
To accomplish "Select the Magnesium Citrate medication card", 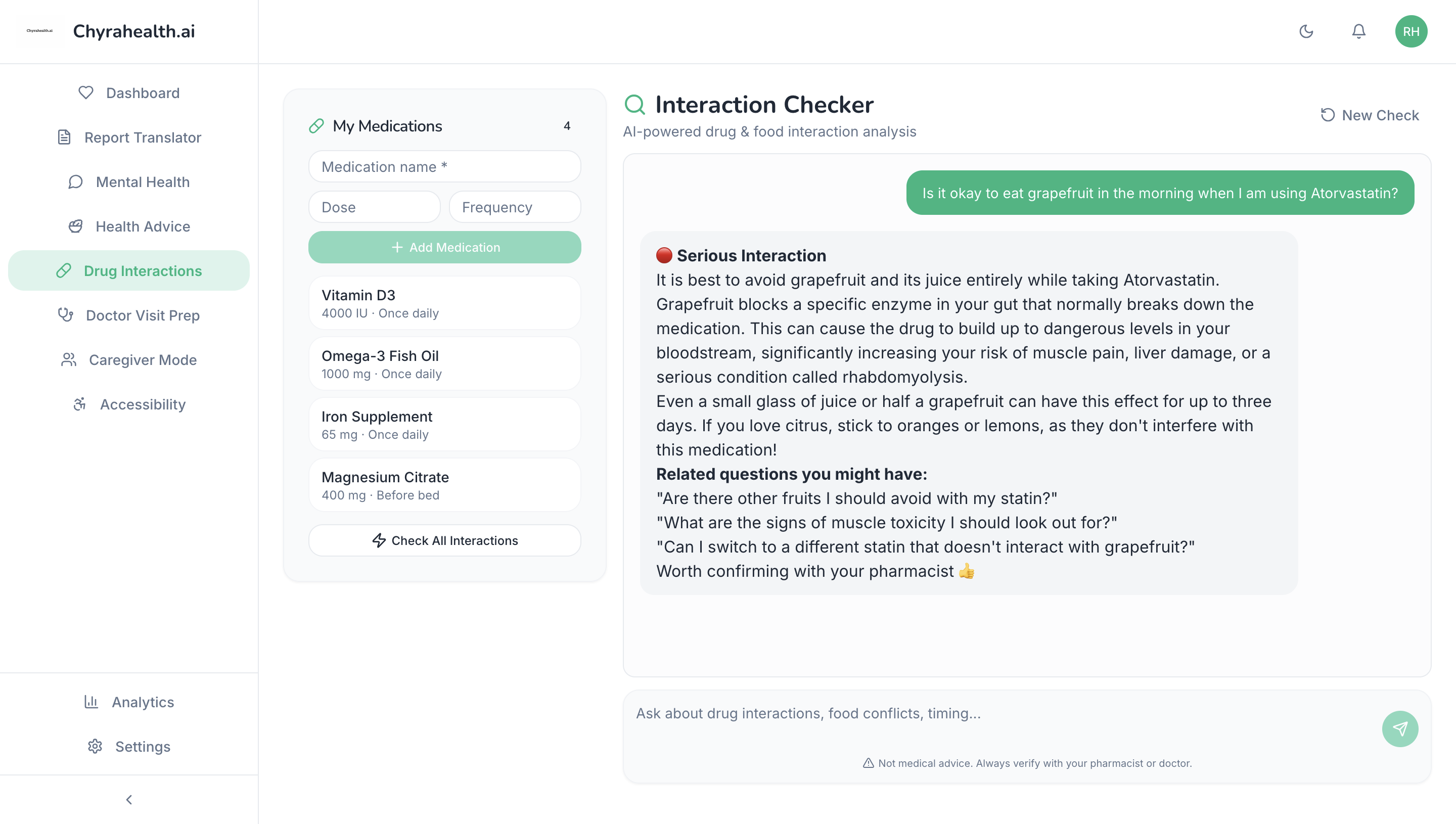I will (445, 485).
